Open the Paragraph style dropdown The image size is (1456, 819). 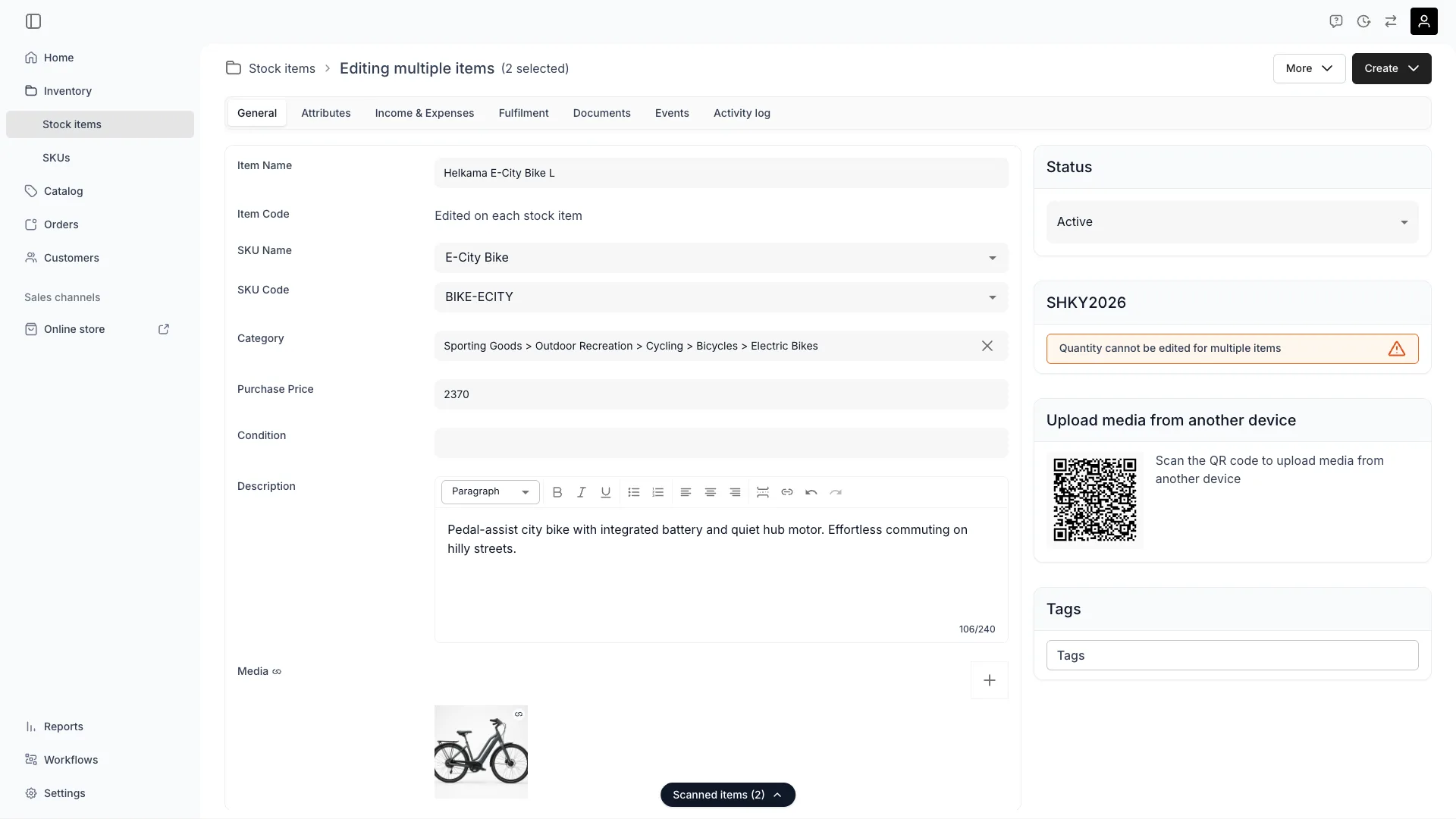491,492
